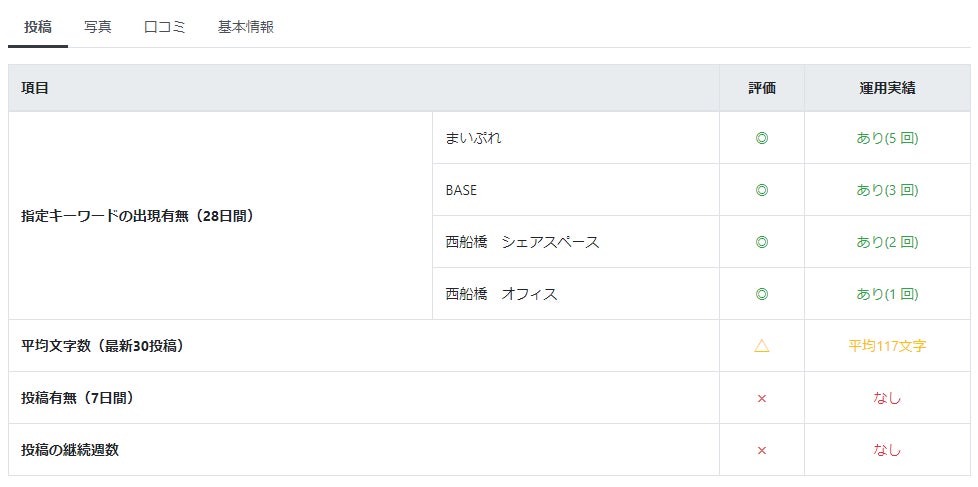Switch to the 投稿 tab
The image size is (978, 487).
[38, 27]
